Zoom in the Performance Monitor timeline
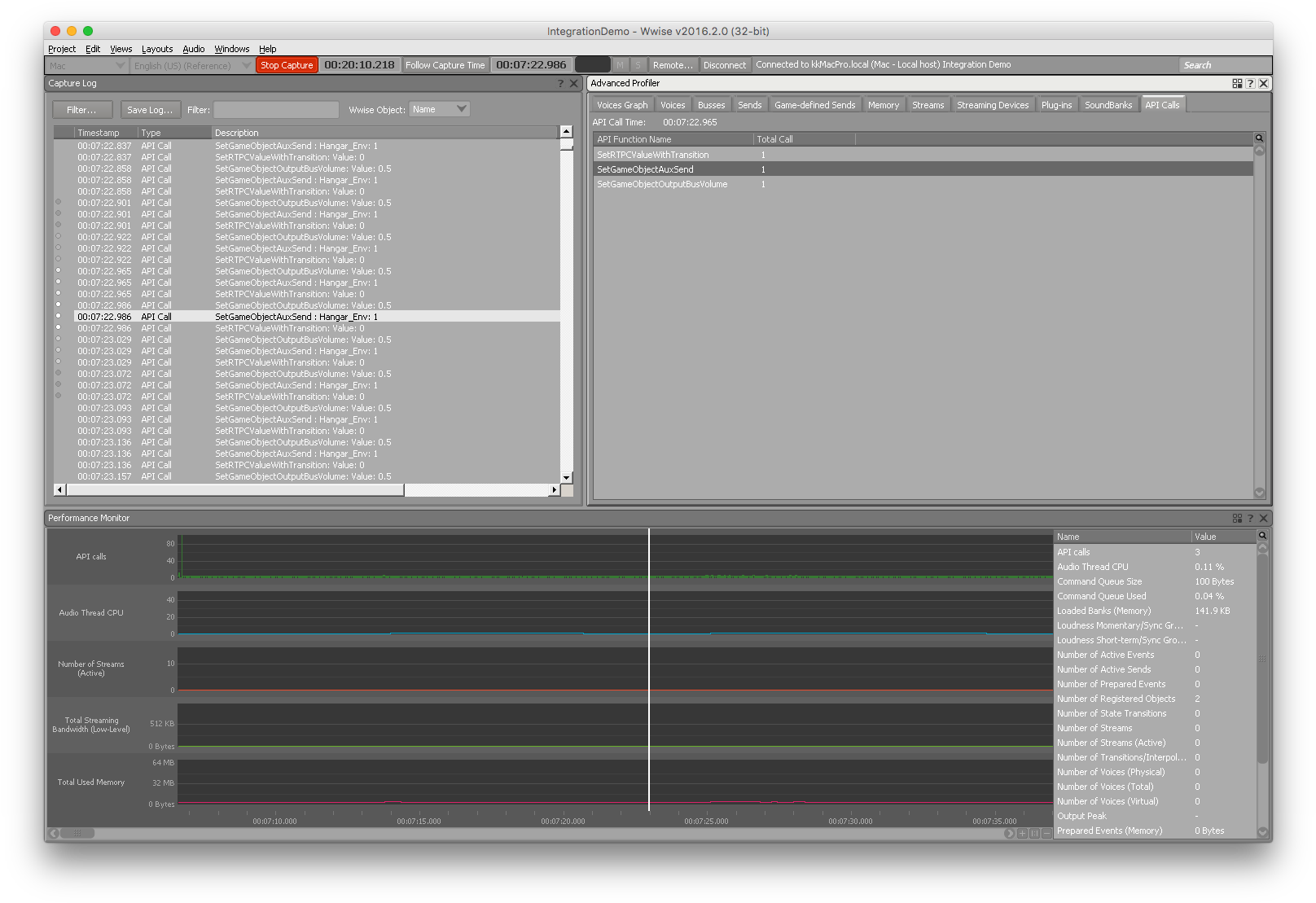The image size is (1316, 903). (x=1022, y=833)
